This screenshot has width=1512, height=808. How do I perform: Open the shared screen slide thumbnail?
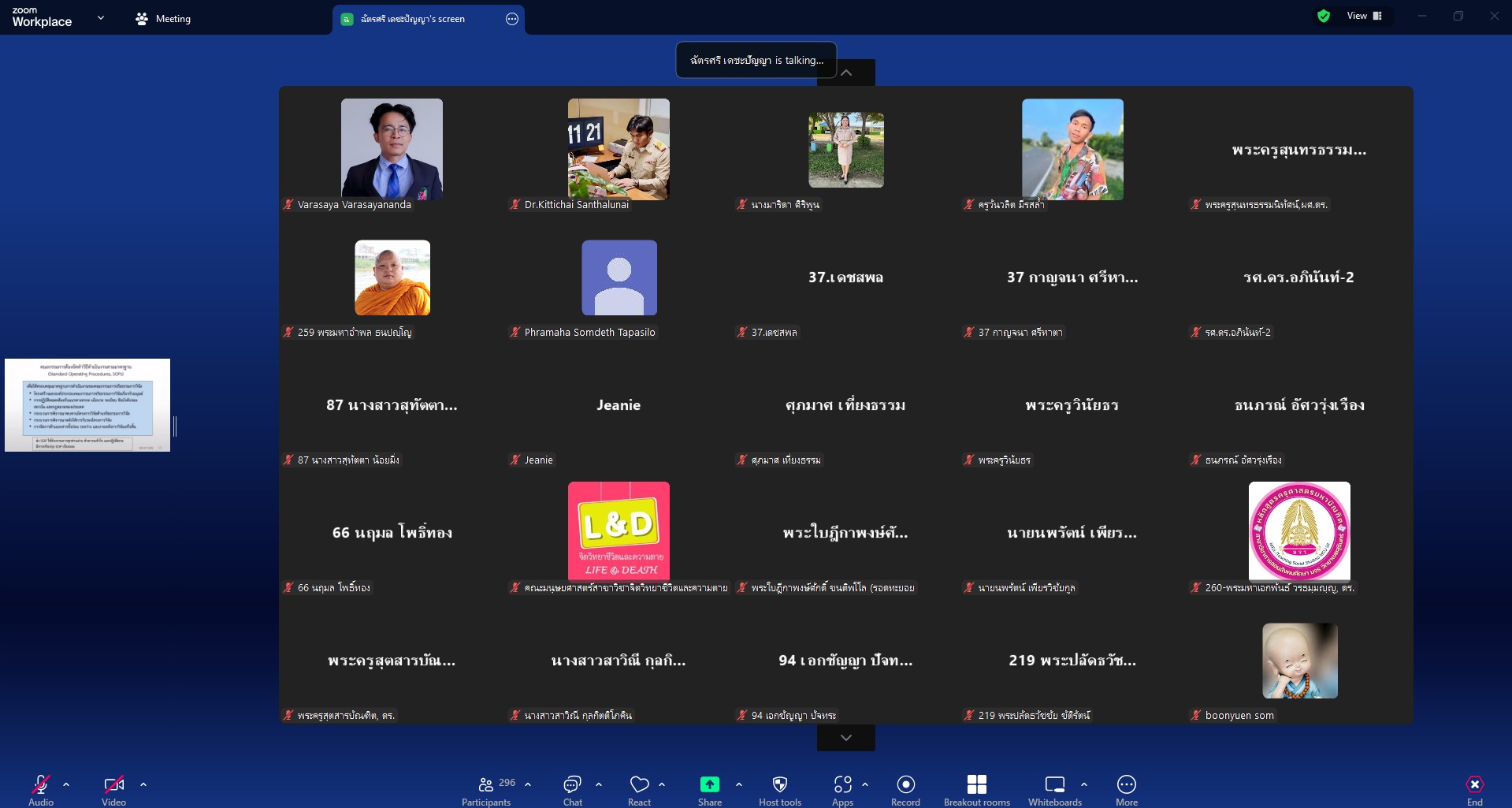(x=87, y=405)
